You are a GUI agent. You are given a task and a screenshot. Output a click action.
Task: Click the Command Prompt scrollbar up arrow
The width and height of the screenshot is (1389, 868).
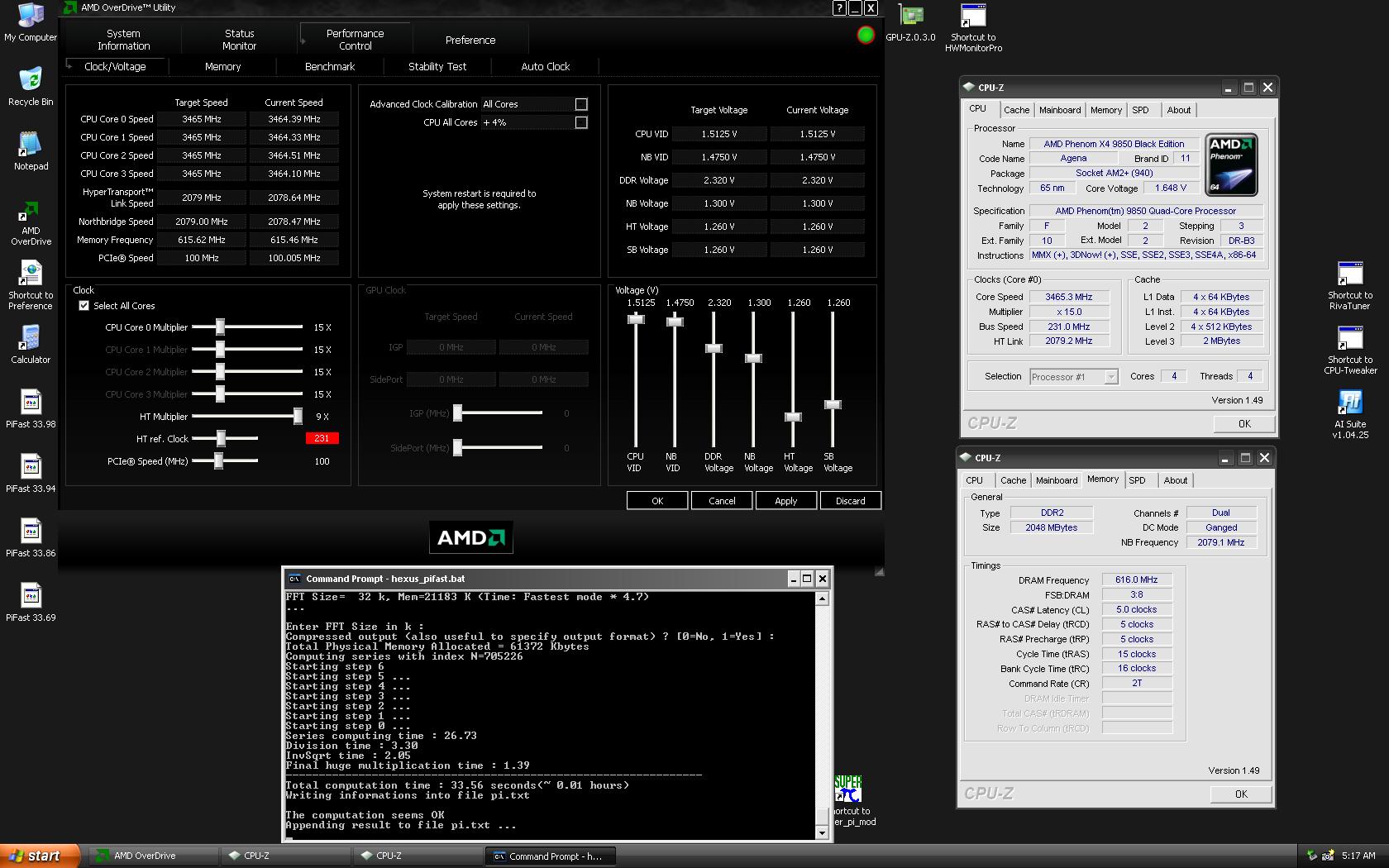click(x=822, y=599)
